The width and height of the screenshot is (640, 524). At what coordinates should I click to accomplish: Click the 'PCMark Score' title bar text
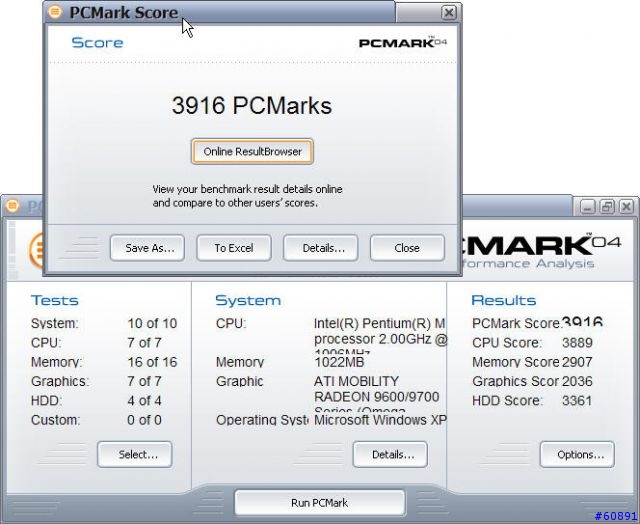[x=124, y=13]
